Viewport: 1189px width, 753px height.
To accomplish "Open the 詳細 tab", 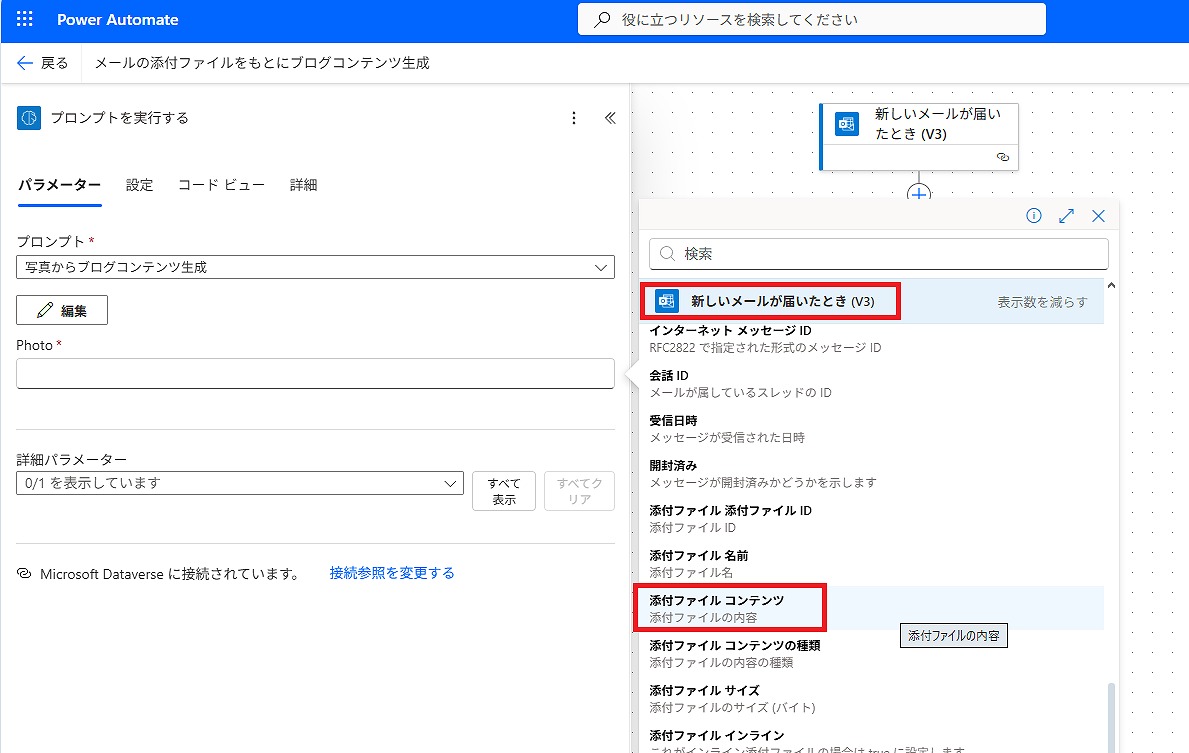I will (303, 185).
